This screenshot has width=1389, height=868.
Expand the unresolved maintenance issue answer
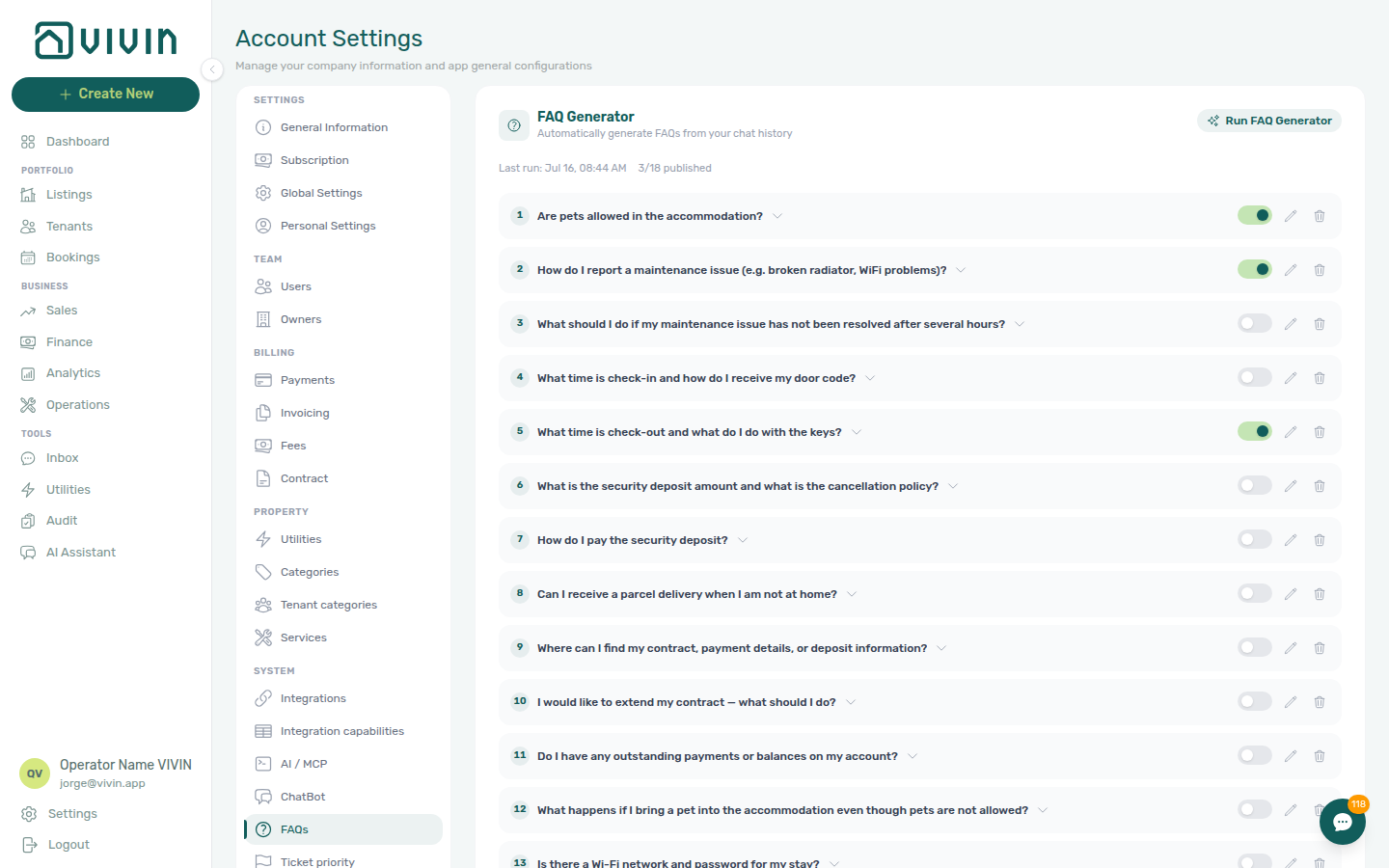click(x=1020, y=324)
